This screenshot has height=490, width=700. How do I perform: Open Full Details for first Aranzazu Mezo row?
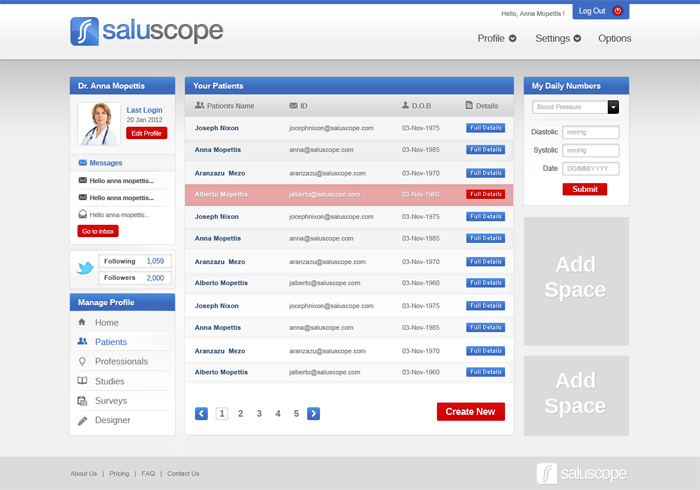tap(486, 173)
